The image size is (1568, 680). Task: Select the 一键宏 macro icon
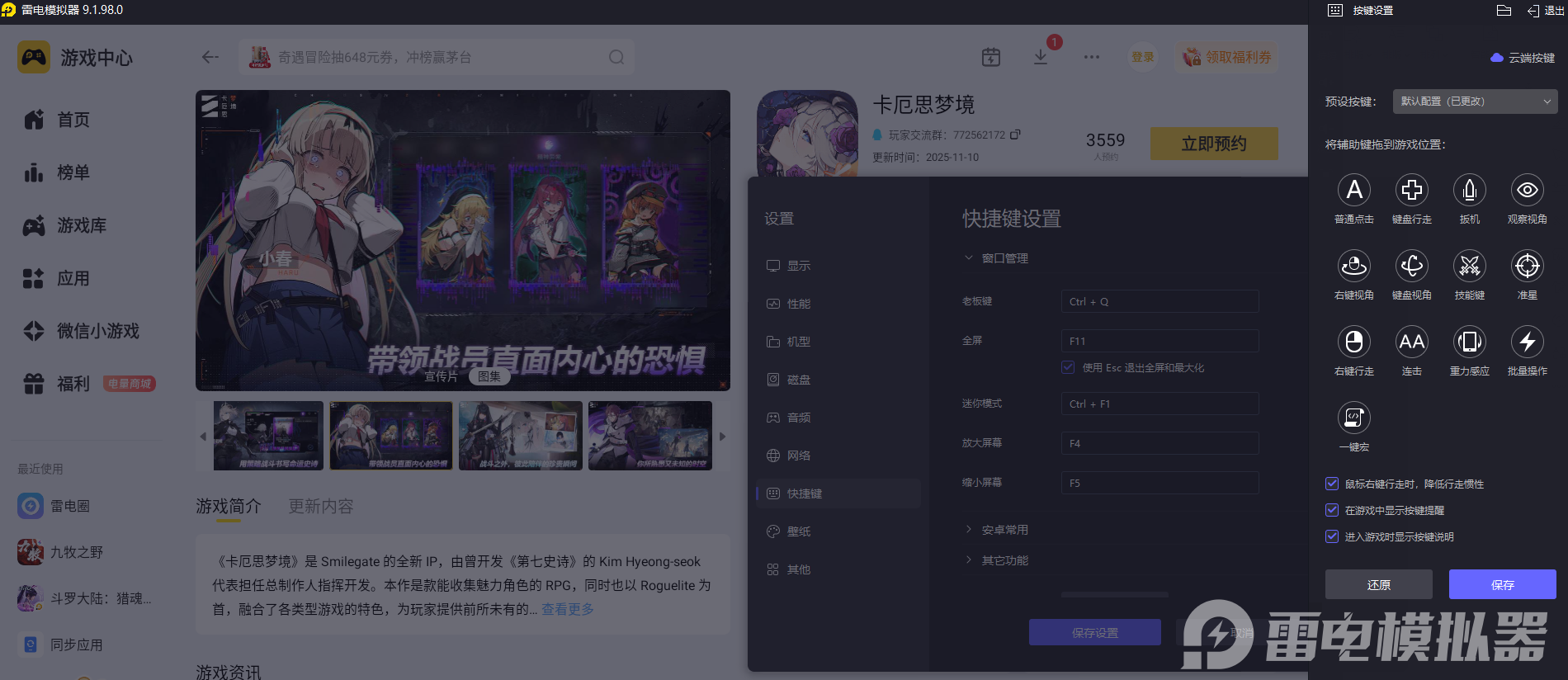tap(1353, 418)
